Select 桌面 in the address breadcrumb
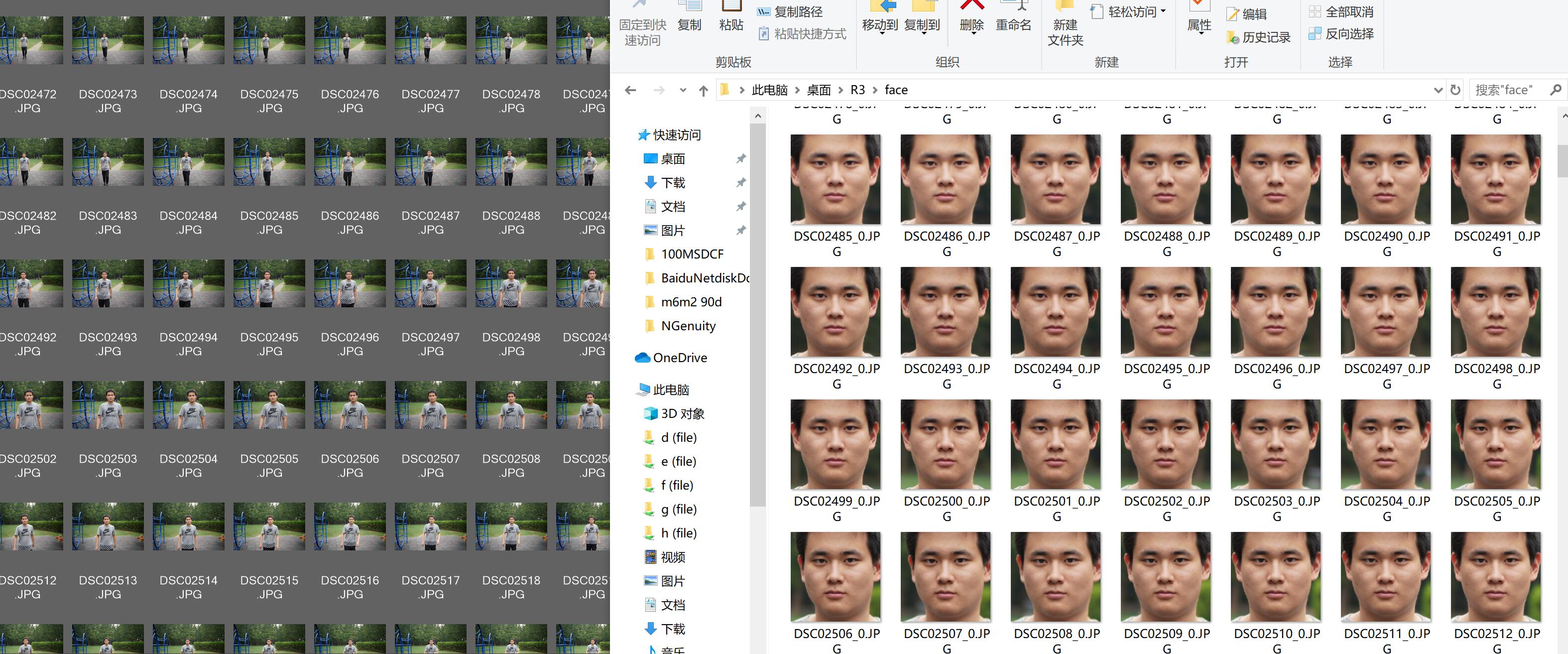The image size is (1568, 654). [x=818, y=90]
